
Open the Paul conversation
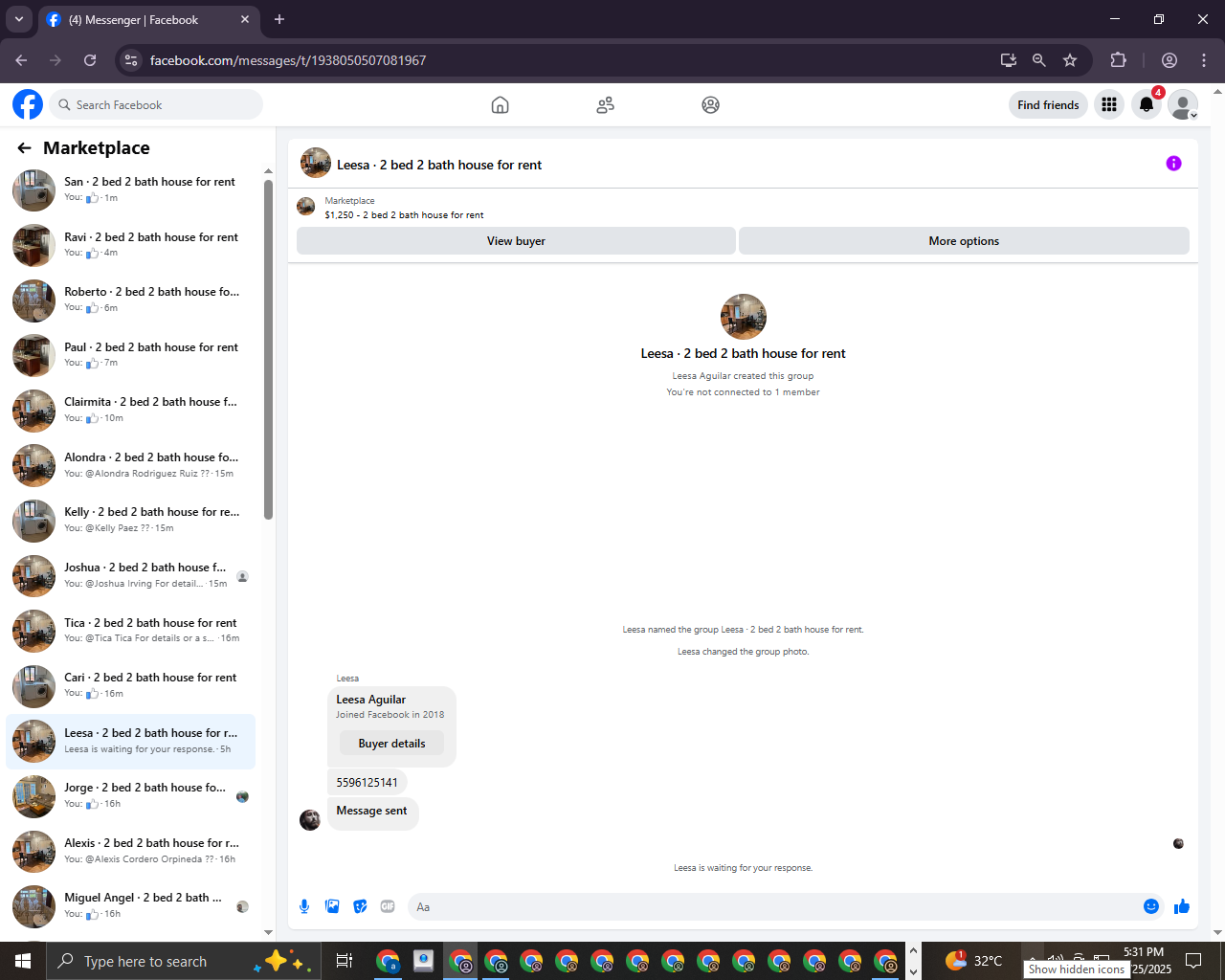click(x=131, y=356)
